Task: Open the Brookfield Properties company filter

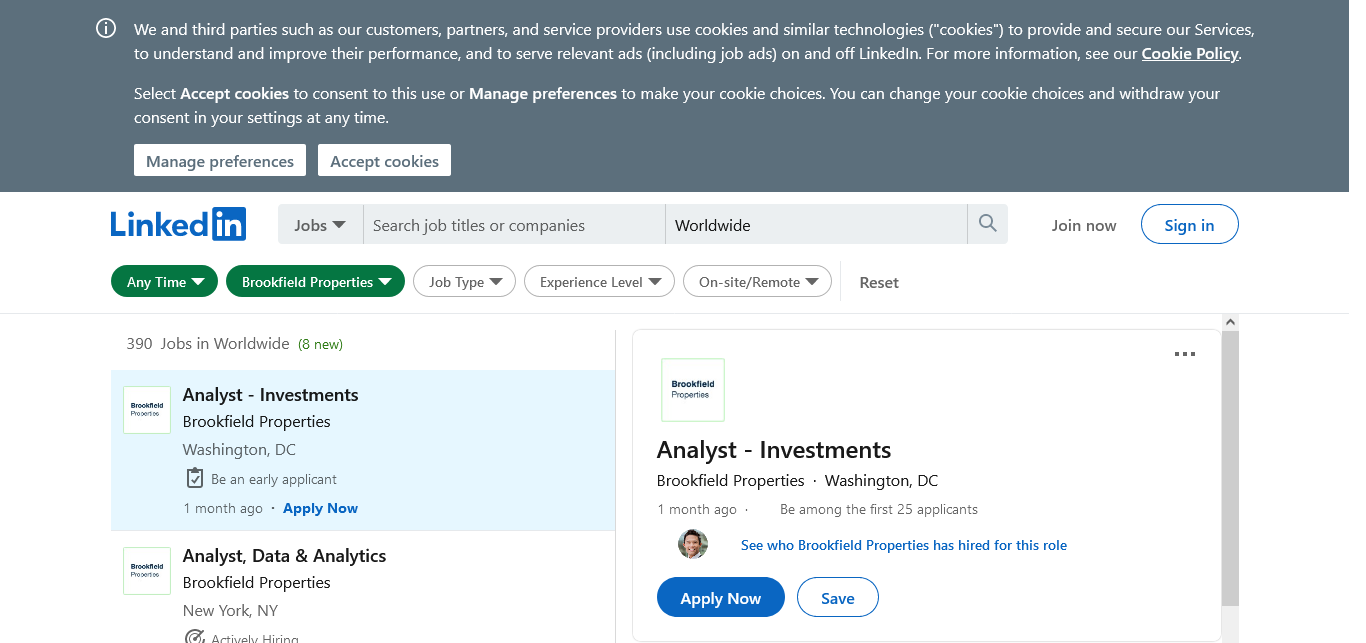Action: (x=315, y=282)
